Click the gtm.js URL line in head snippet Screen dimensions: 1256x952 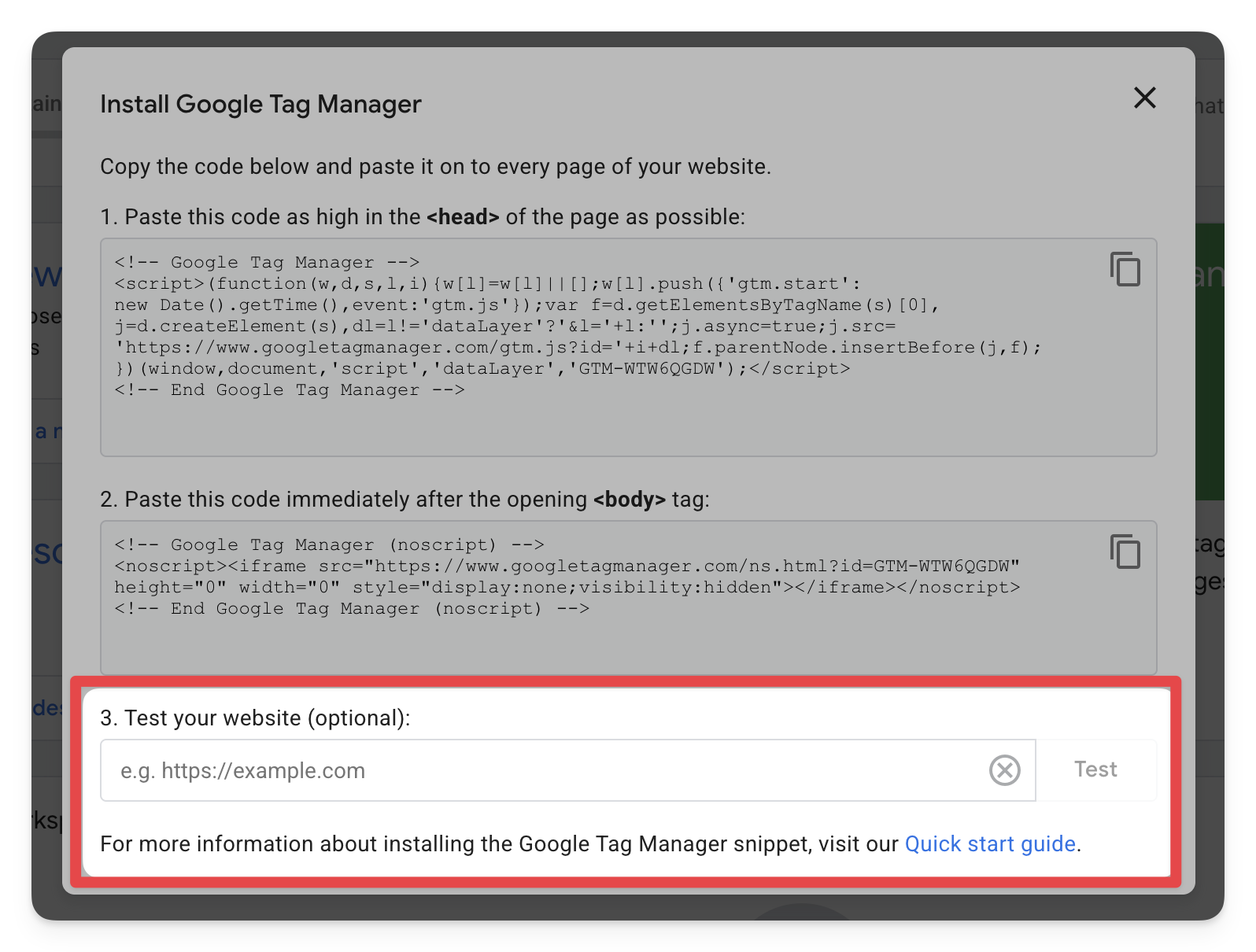577,348
